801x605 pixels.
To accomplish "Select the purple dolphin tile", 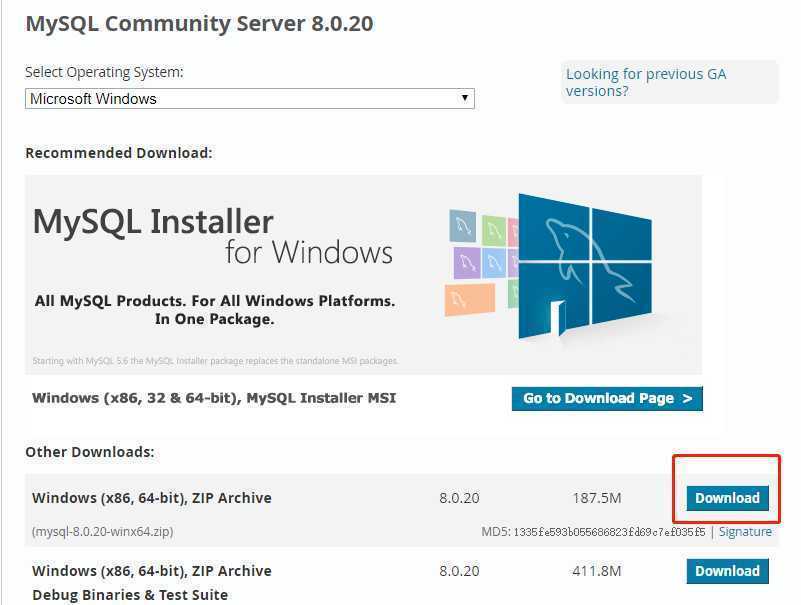I will click(x=466, y=263).
